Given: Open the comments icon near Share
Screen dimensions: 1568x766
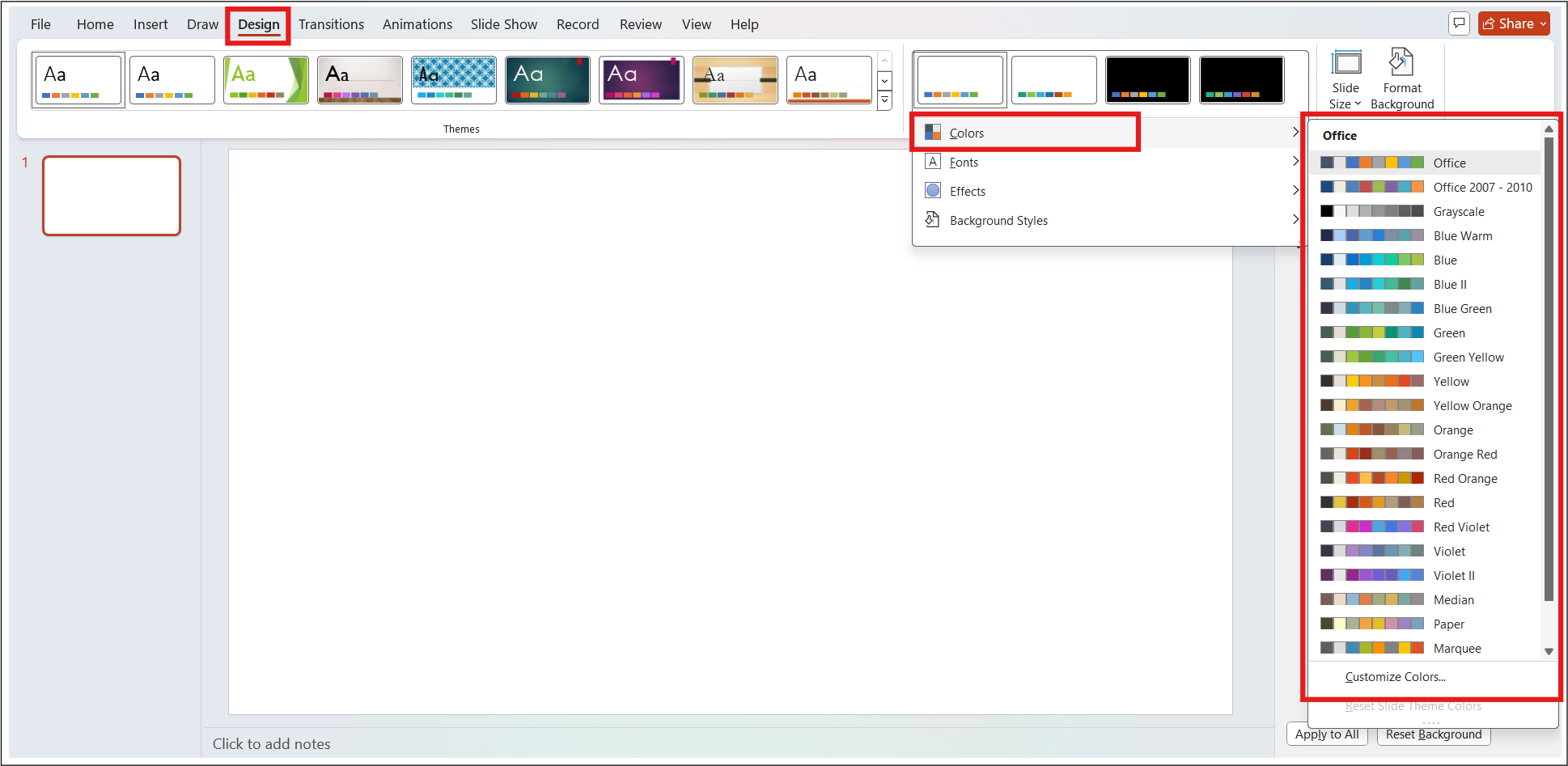Looking at the screenshot, I should (1459, 23).
